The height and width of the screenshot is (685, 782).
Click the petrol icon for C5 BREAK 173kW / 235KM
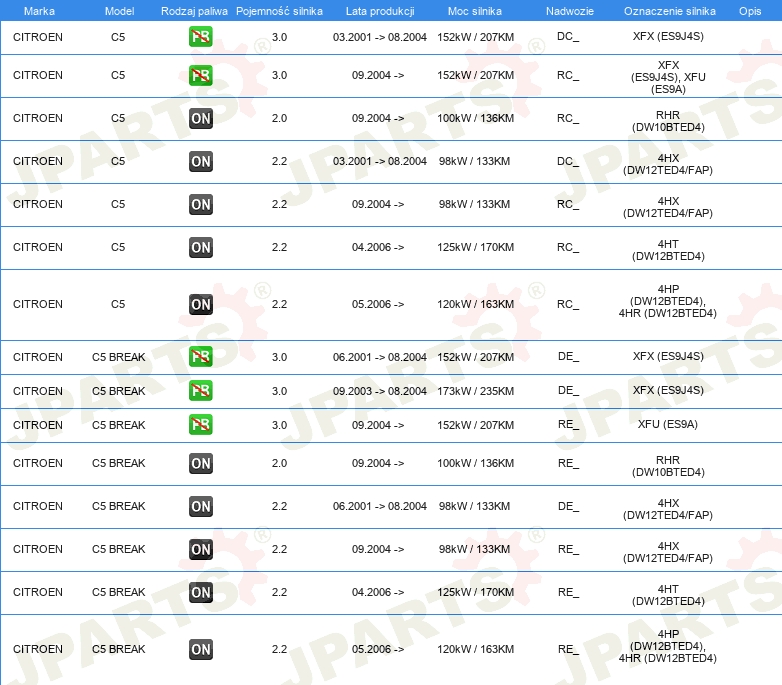(x=200, y=391)
